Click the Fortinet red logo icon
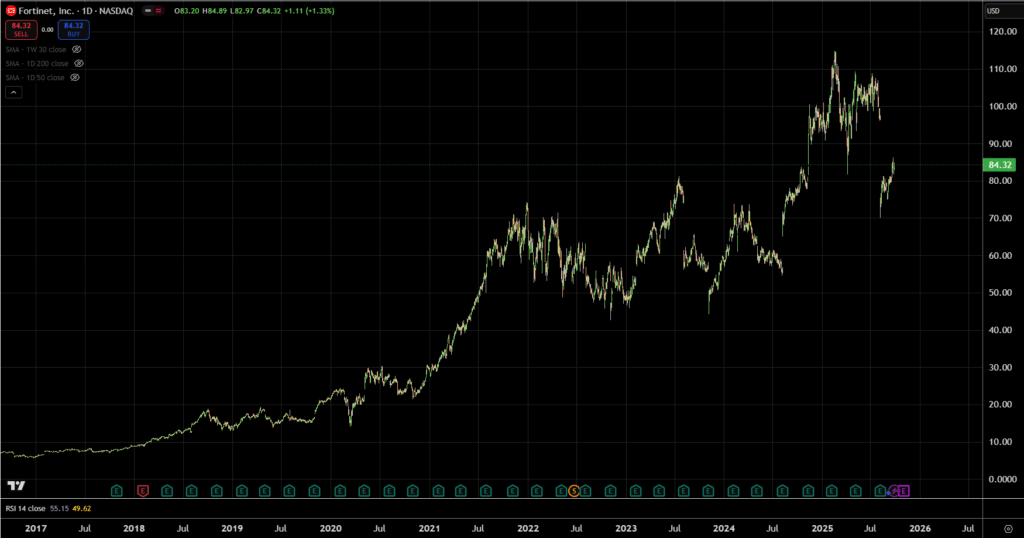 [x=11, y=10]
